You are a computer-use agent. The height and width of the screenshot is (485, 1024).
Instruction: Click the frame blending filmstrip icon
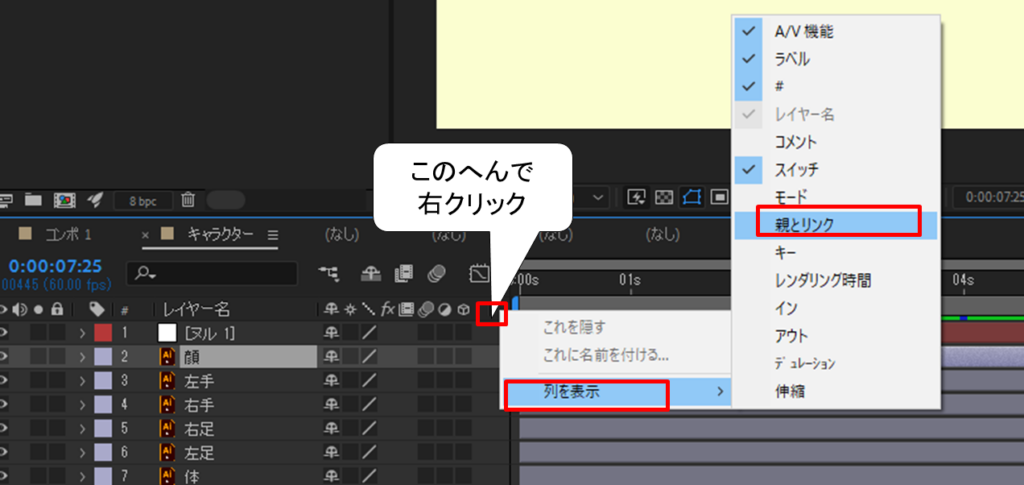click(x=404, y=273)
